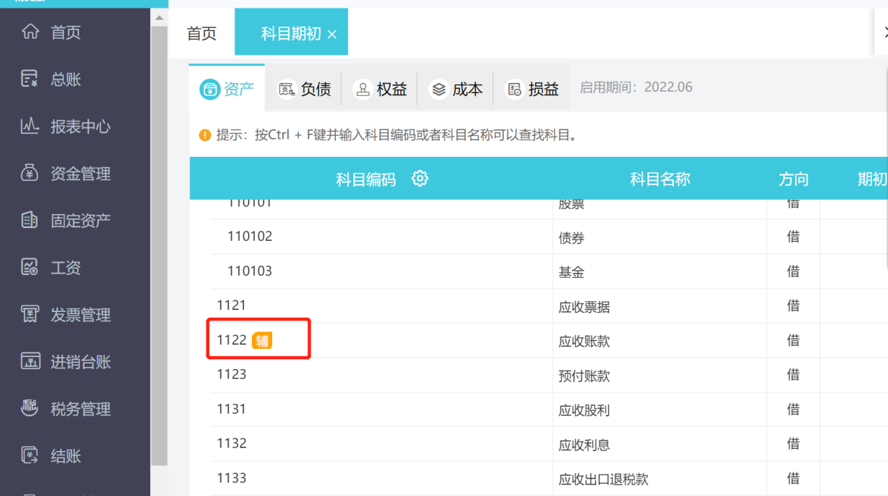
Task: Click the orange 辅 badge on 1122
Action: (x=262, y=341)
